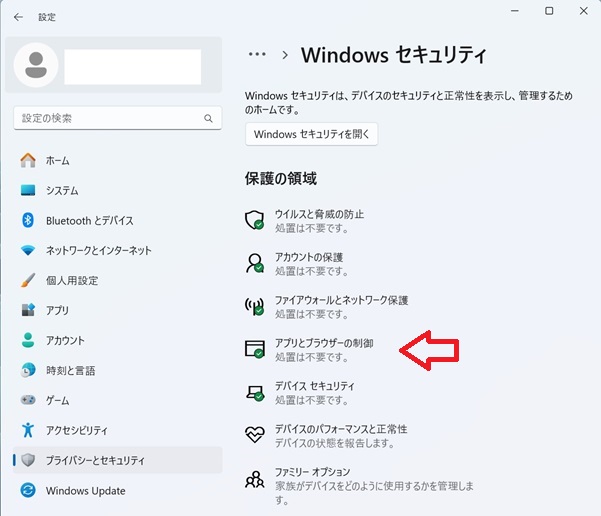
Task: Click the ホーム house icon
Action: coord(28,160)
